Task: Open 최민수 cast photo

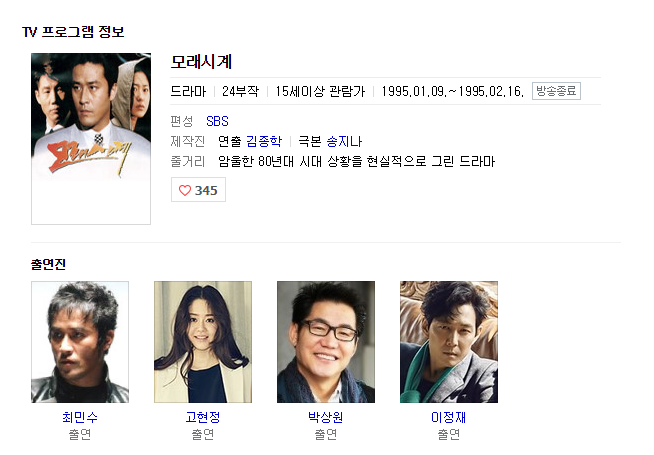Action: (80, 342)
